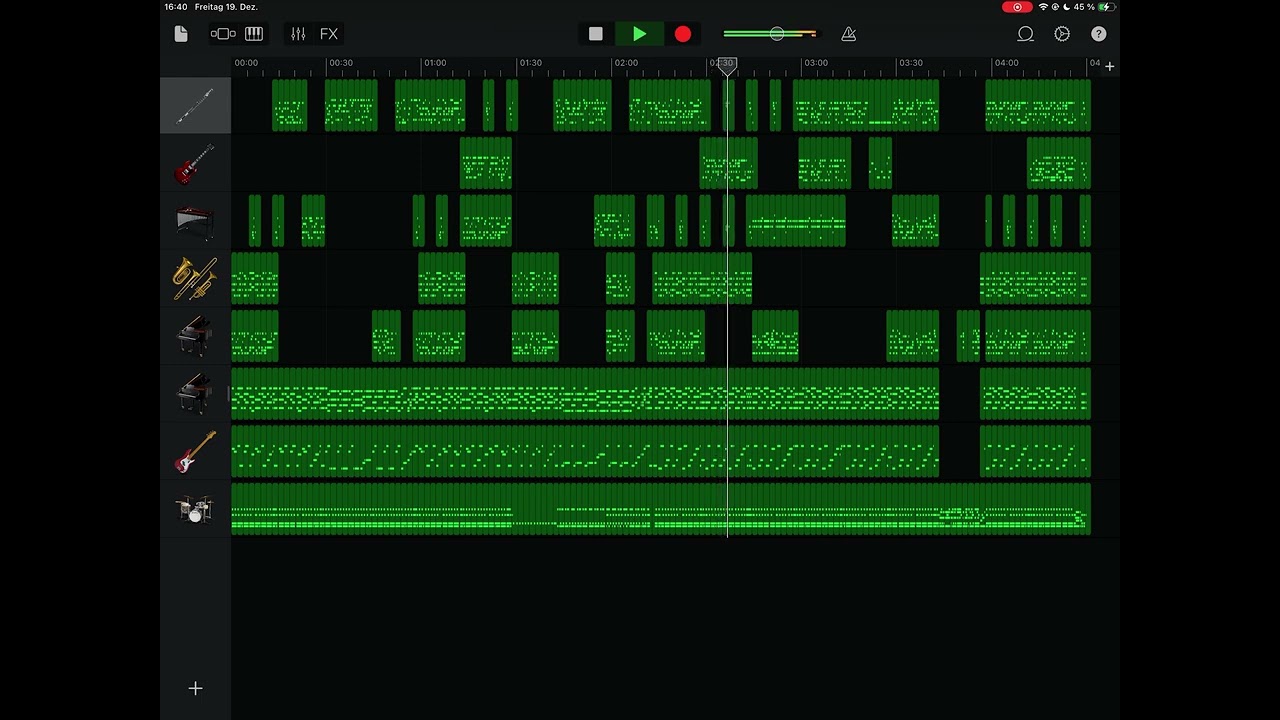The image size is (1280, 720).
Task: Start playback with Play button
Action: point(639,34)
